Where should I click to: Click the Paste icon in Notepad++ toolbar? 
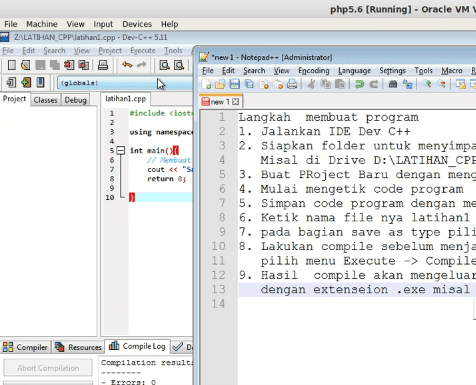(340, 84)
